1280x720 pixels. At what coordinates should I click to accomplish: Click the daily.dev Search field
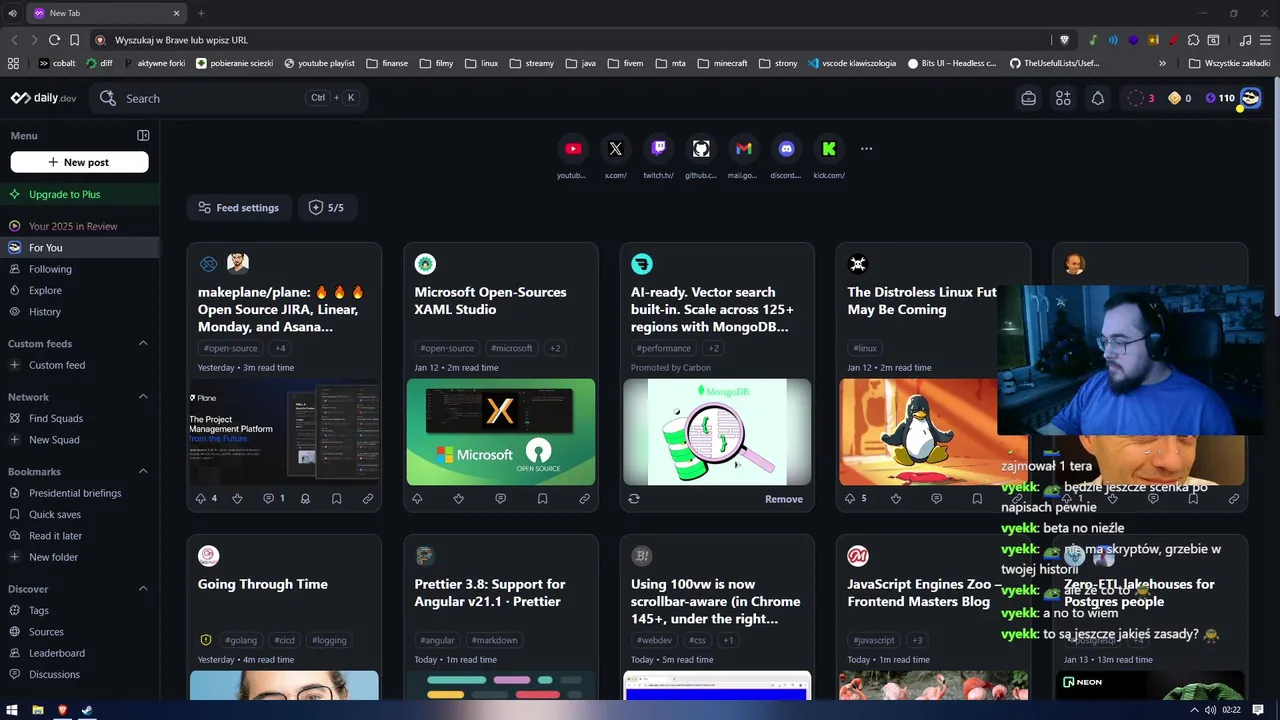pyautogui.click(x=228, y=98)
